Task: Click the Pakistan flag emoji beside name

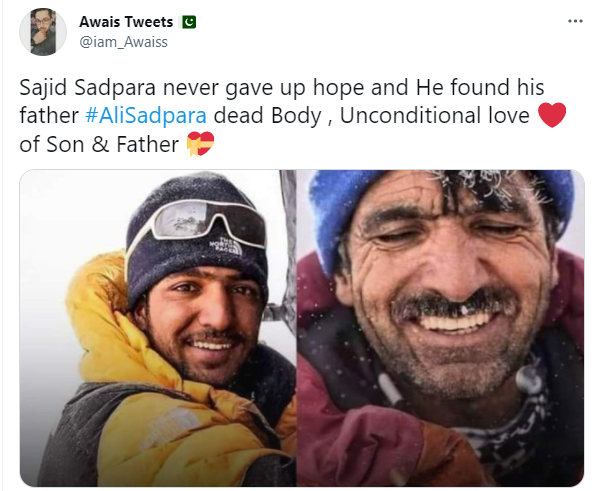Action: 189,22
